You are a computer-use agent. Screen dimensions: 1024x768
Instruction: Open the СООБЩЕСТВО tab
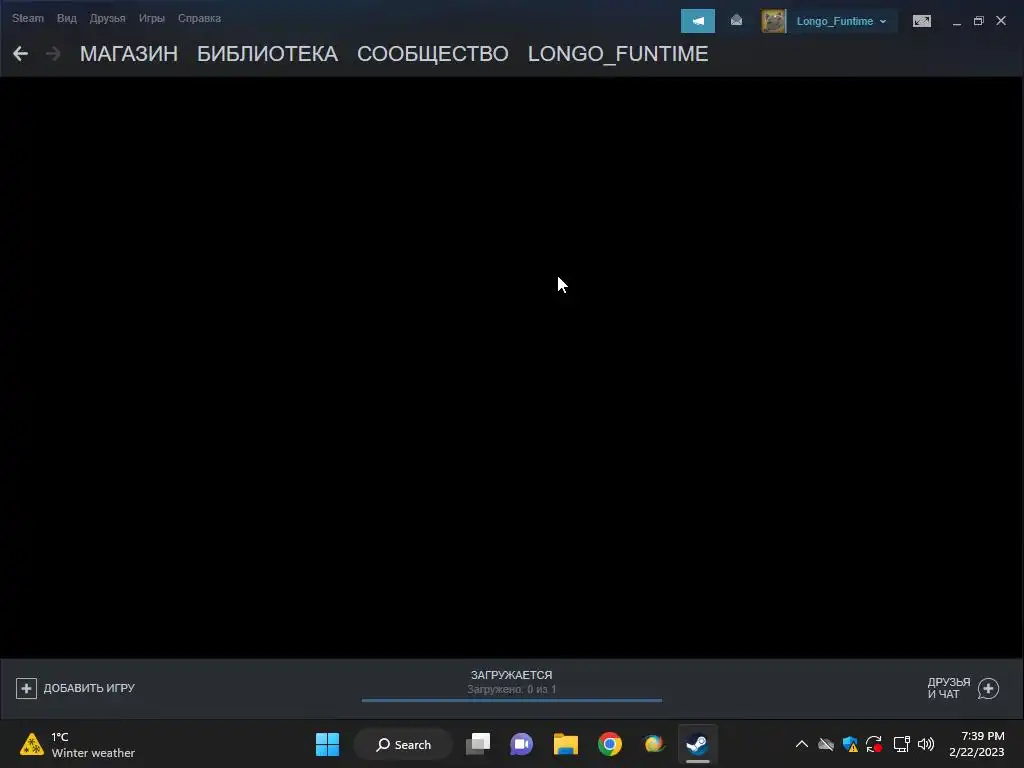pyautogui.click(x=432, y=54)
